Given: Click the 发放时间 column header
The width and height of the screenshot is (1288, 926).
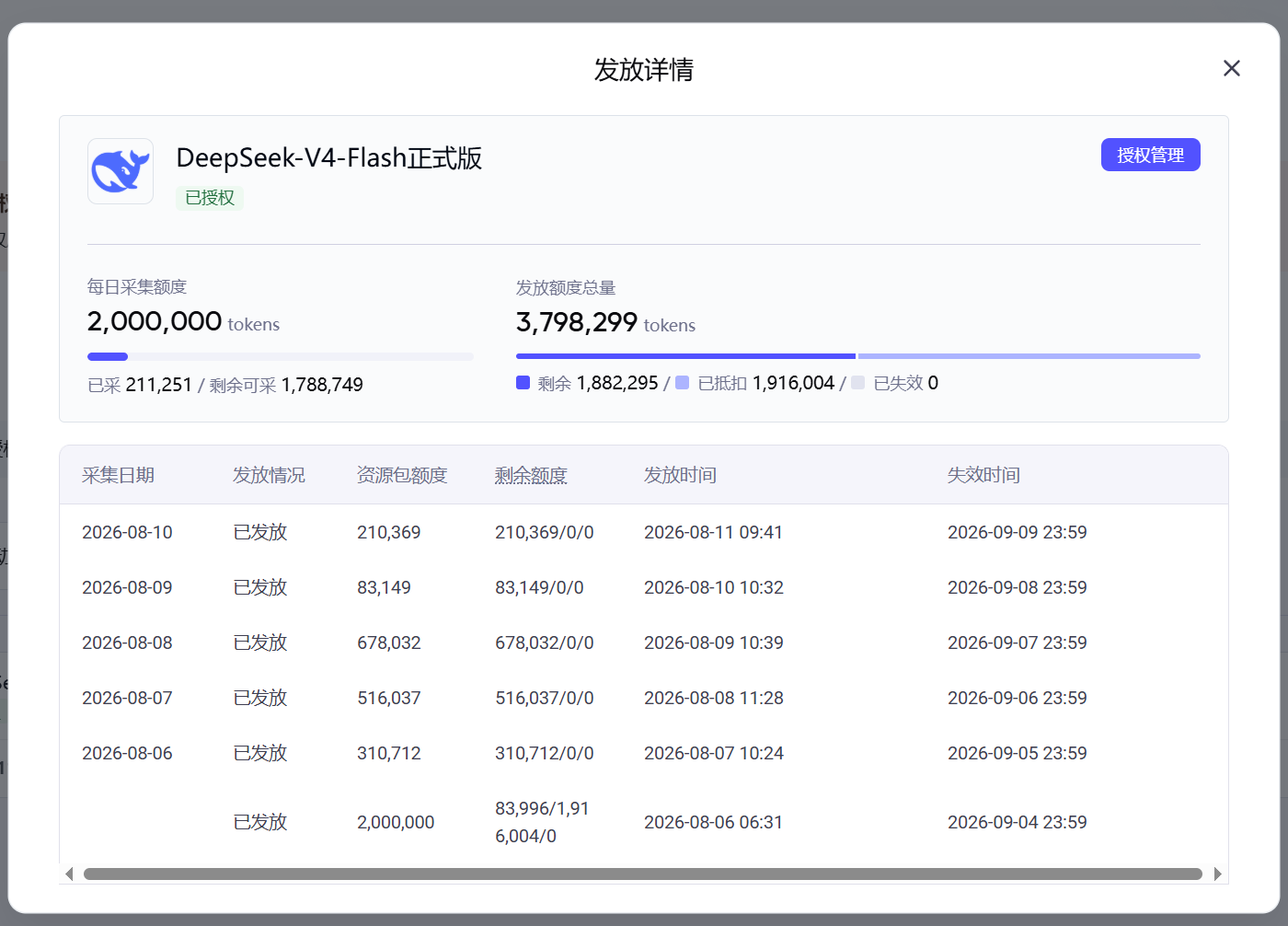Looking at the screenshot, I should tap(680, 475).
